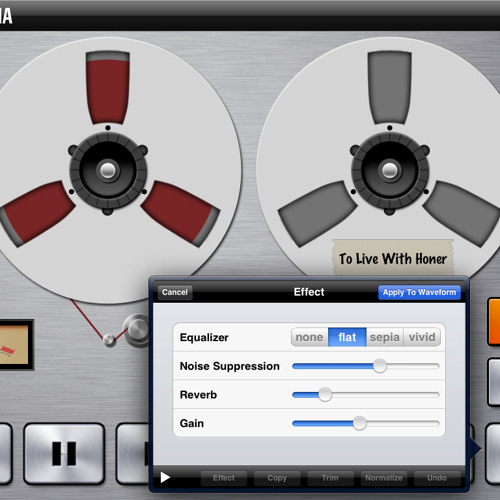The width and height of the screenshot is (500, 500).
Task: Click the Effect dialog title
Action: [x=309, y=292]
